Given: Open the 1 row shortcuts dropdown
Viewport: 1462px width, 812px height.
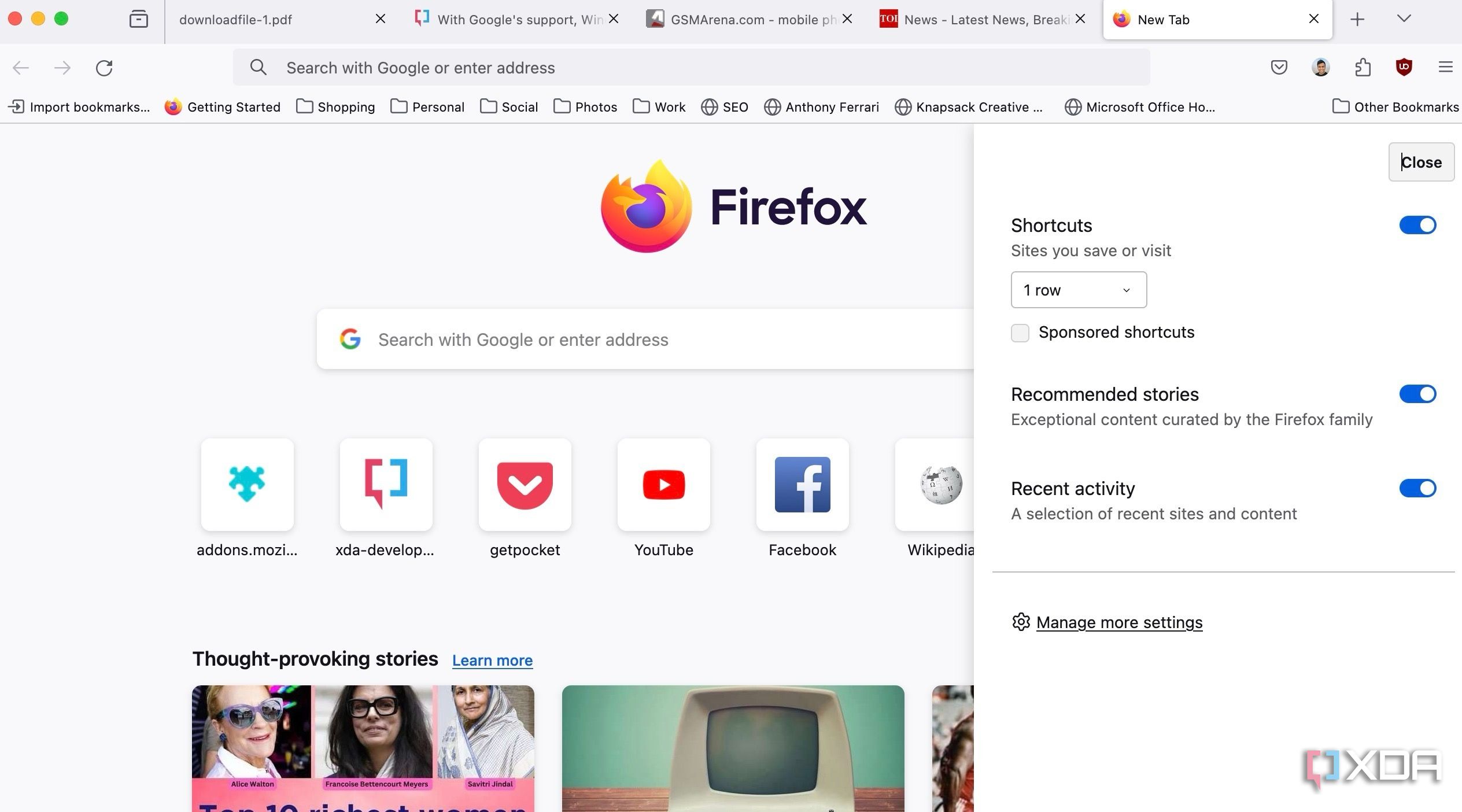Looking at the screenshot, I should [x=1079, y=290].
